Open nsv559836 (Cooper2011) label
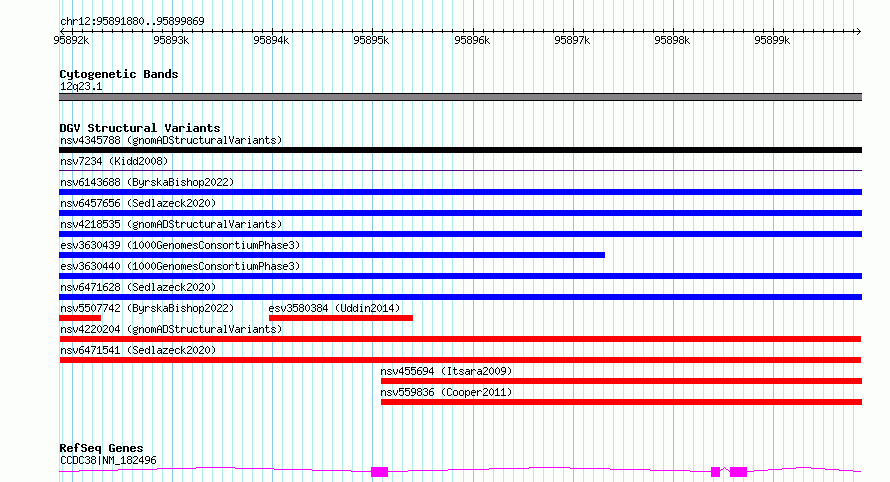This screenshot has height=482, width=890. pos(446,392)
